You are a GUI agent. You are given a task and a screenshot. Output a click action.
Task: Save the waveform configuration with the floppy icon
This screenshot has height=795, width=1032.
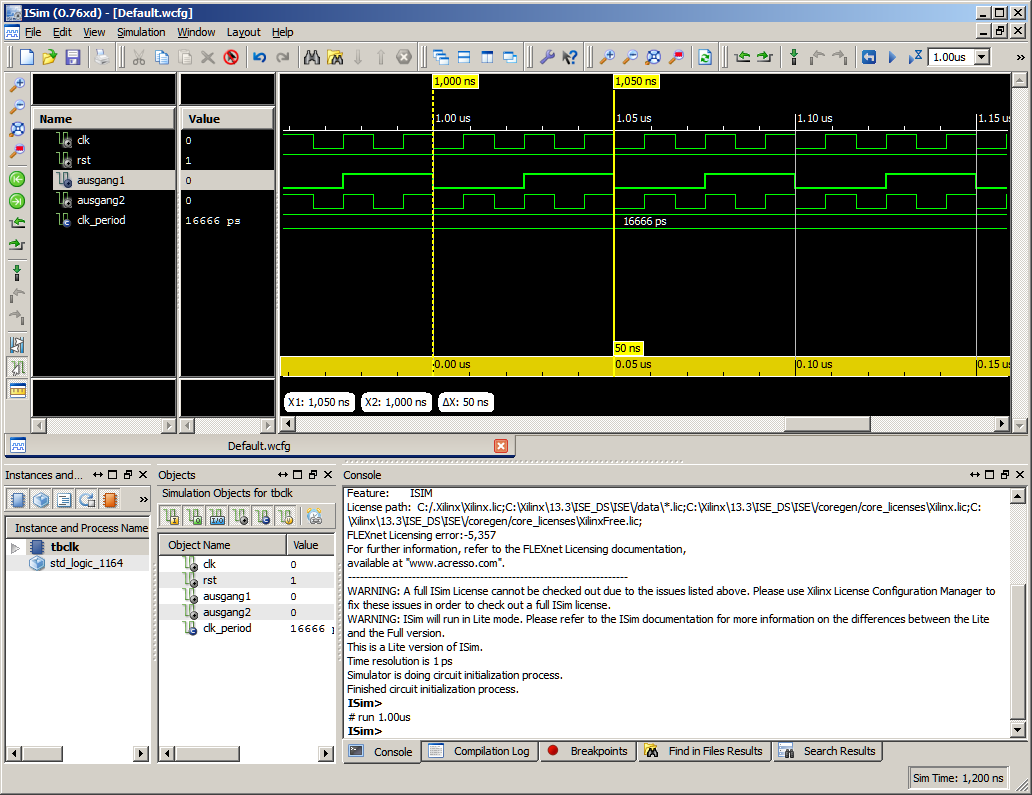(72, 57)
